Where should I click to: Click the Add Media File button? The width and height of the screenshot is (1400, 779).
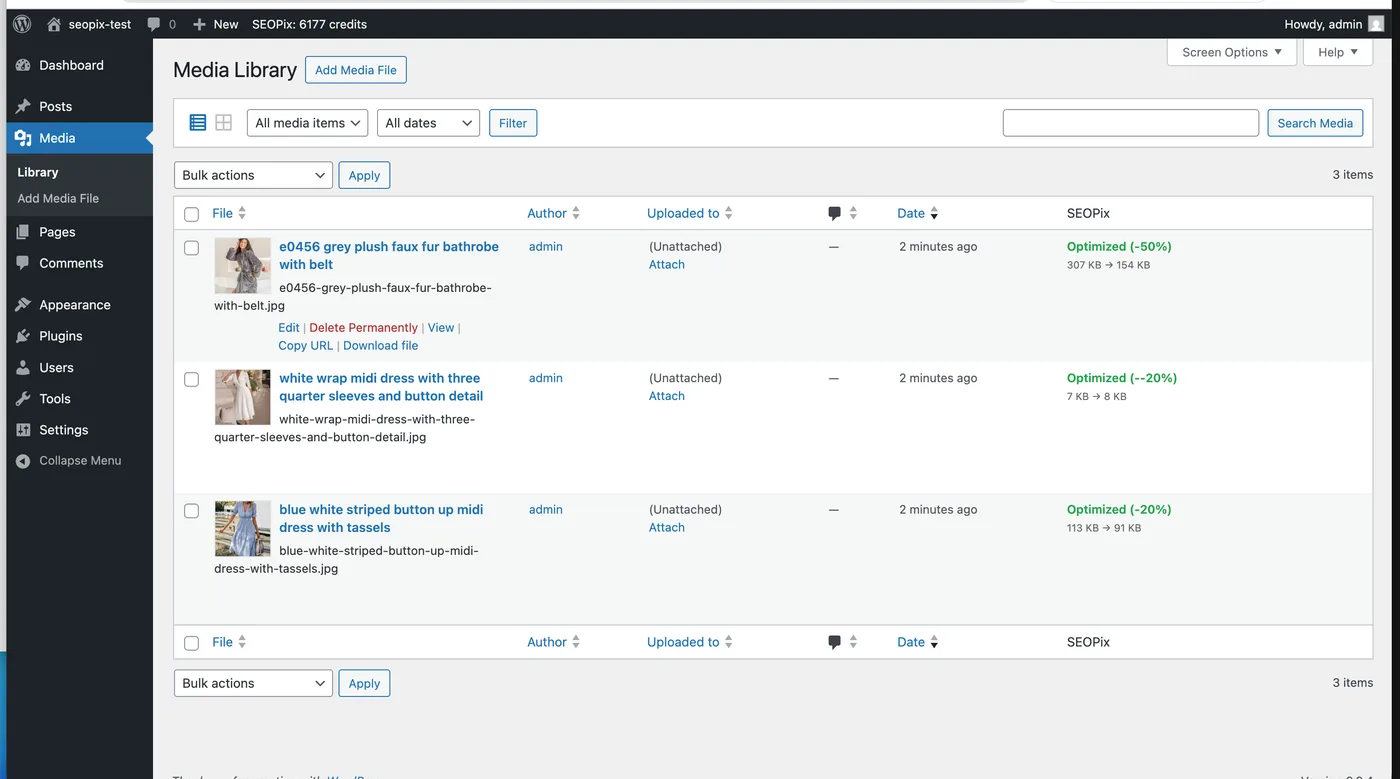pyautogui.click(x=355, y=70)
